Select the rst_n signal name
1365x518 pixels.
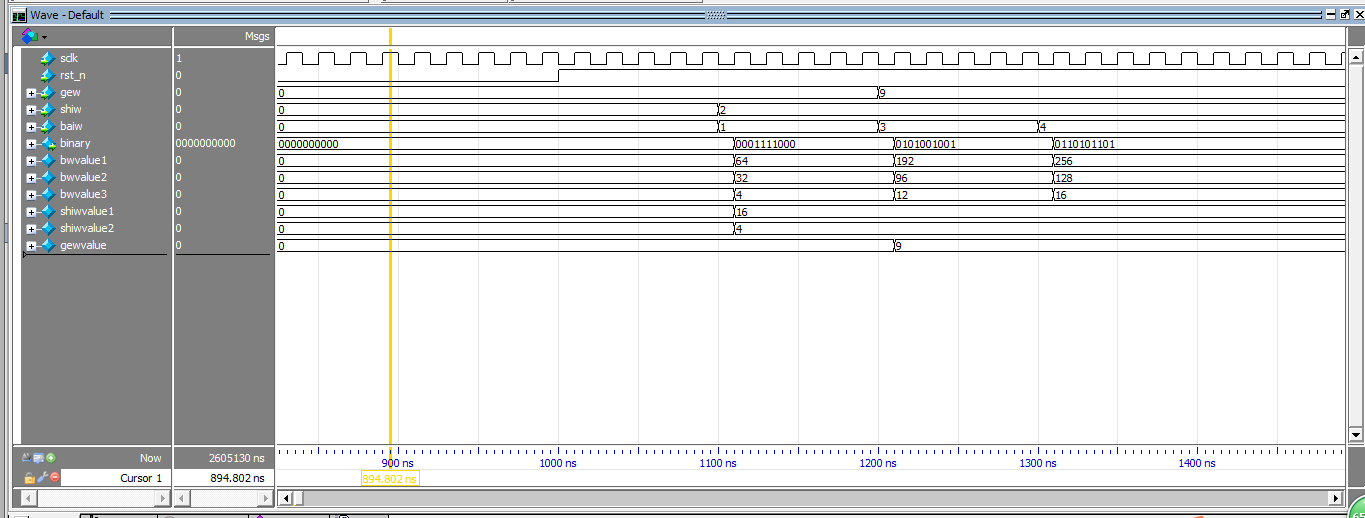(x=73, y=76)
